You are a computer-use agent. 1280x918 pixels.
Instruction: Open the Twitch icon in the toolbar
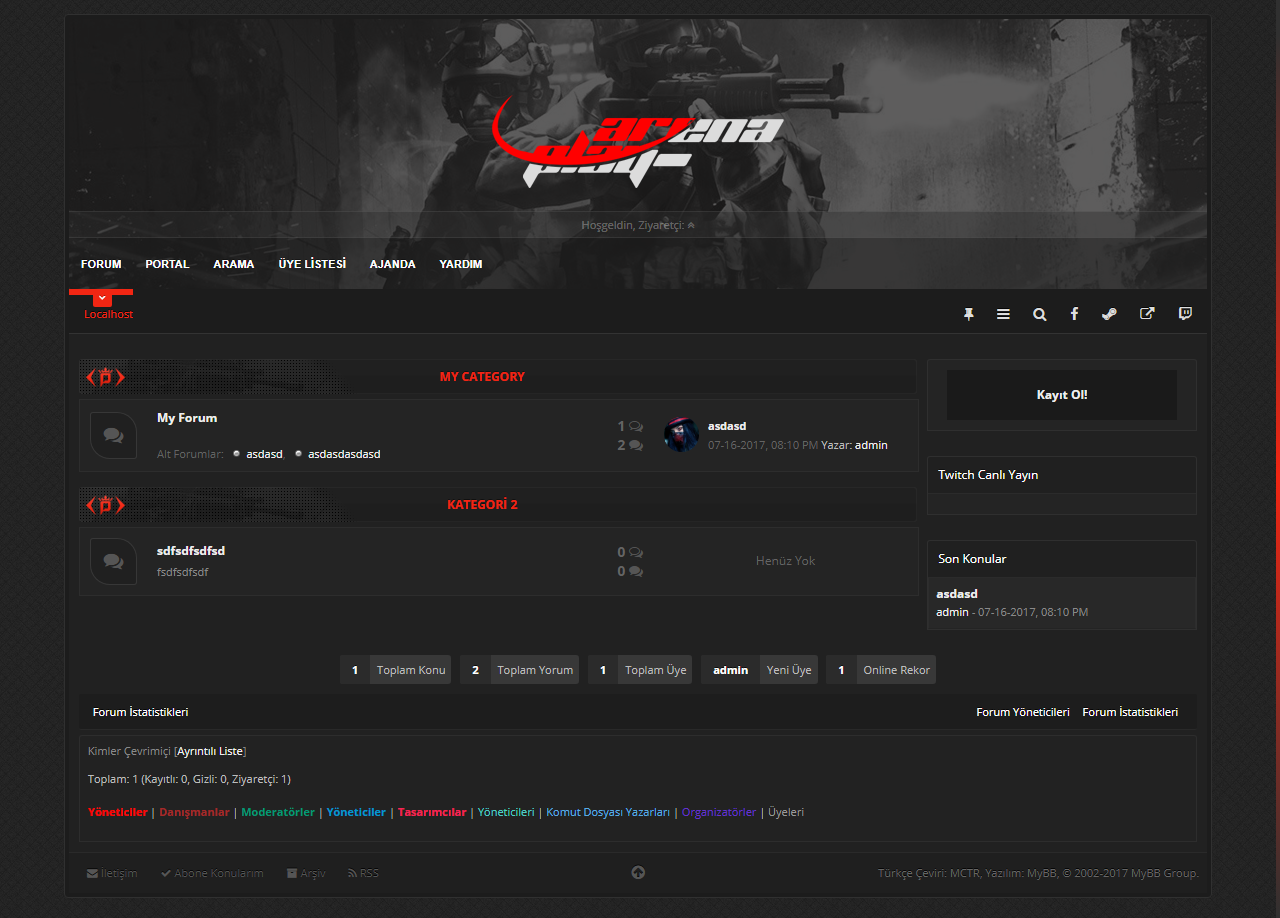pyautogui.click(x=1185, y=313)
